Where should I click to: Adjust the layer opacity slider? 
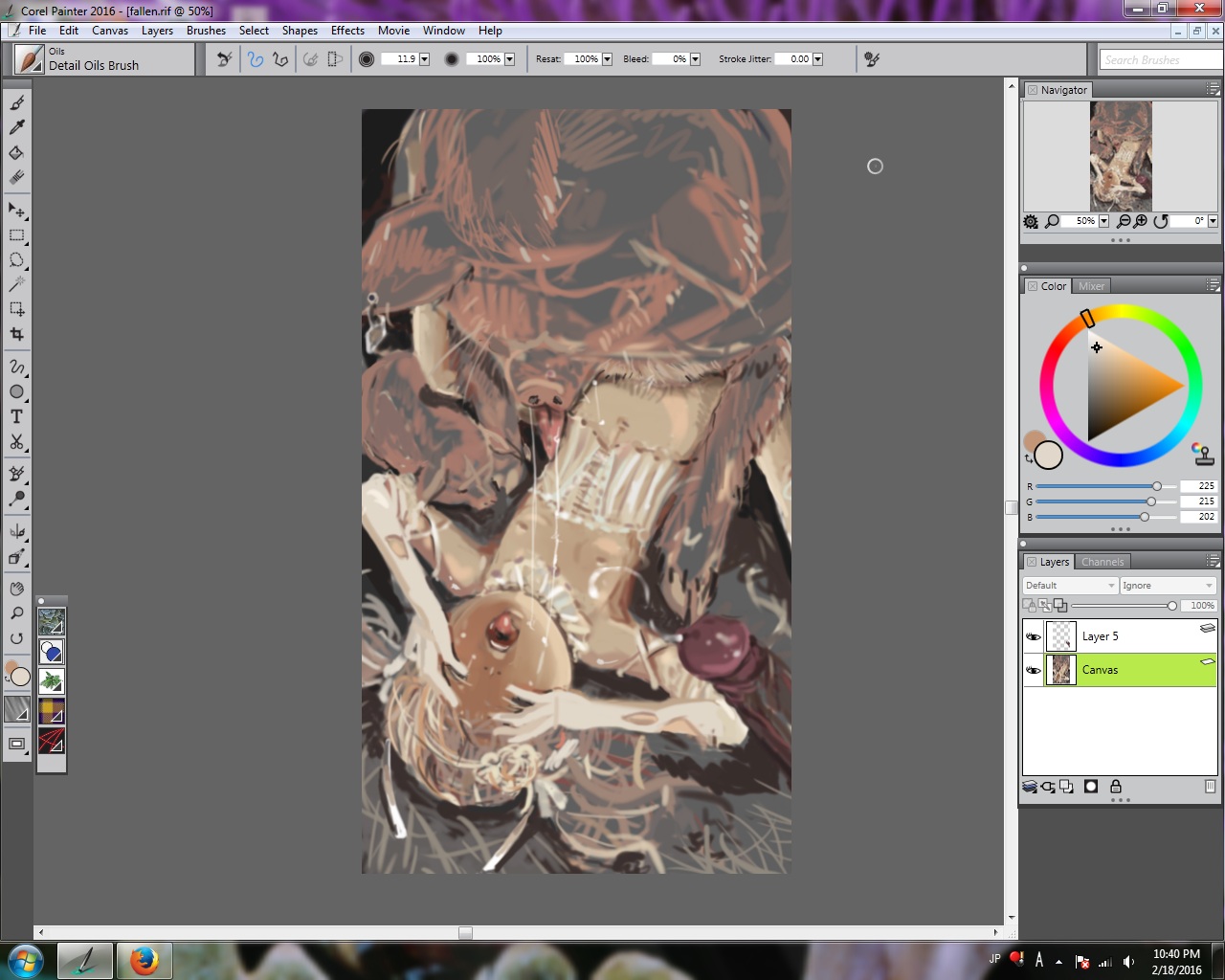point(1124,606)
